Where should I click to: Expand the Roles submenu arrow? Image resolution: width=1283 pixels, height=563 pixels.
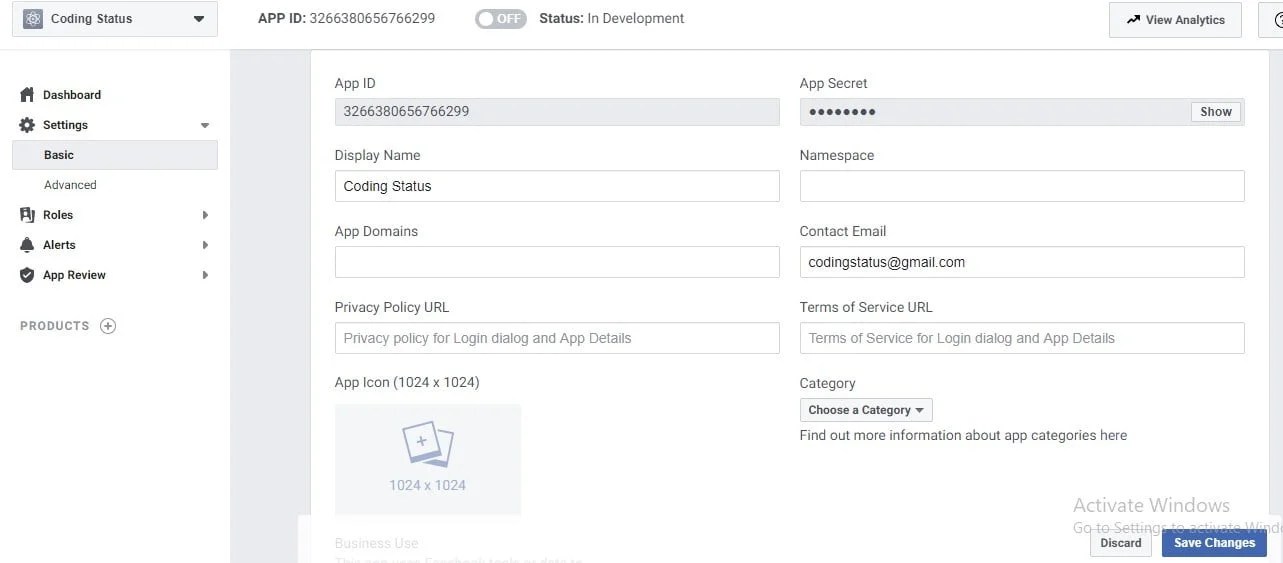pos(205,215)
